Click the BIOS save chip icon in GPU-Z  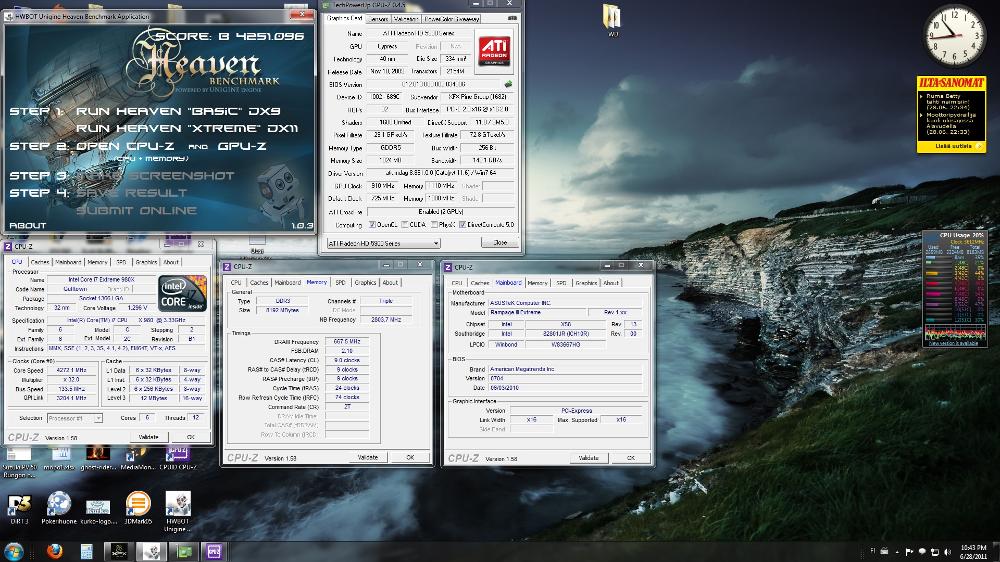[508, 84]
